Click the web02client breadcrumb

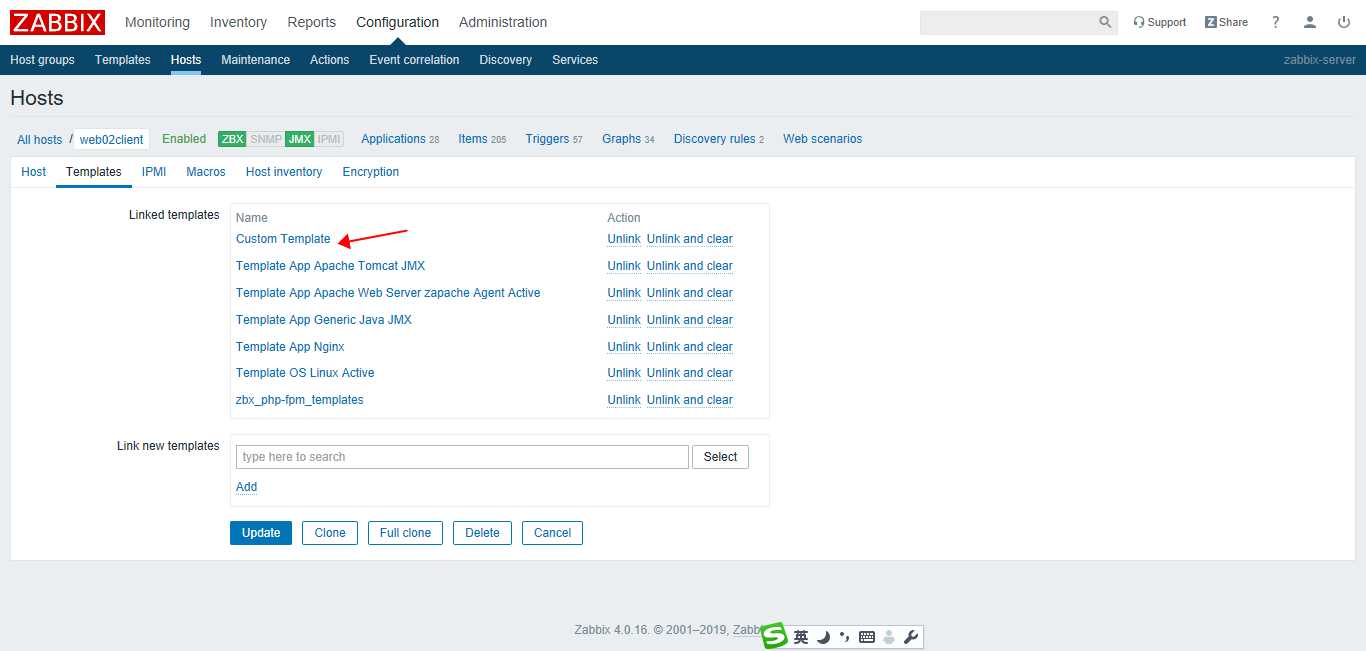(x=112, y=140)
